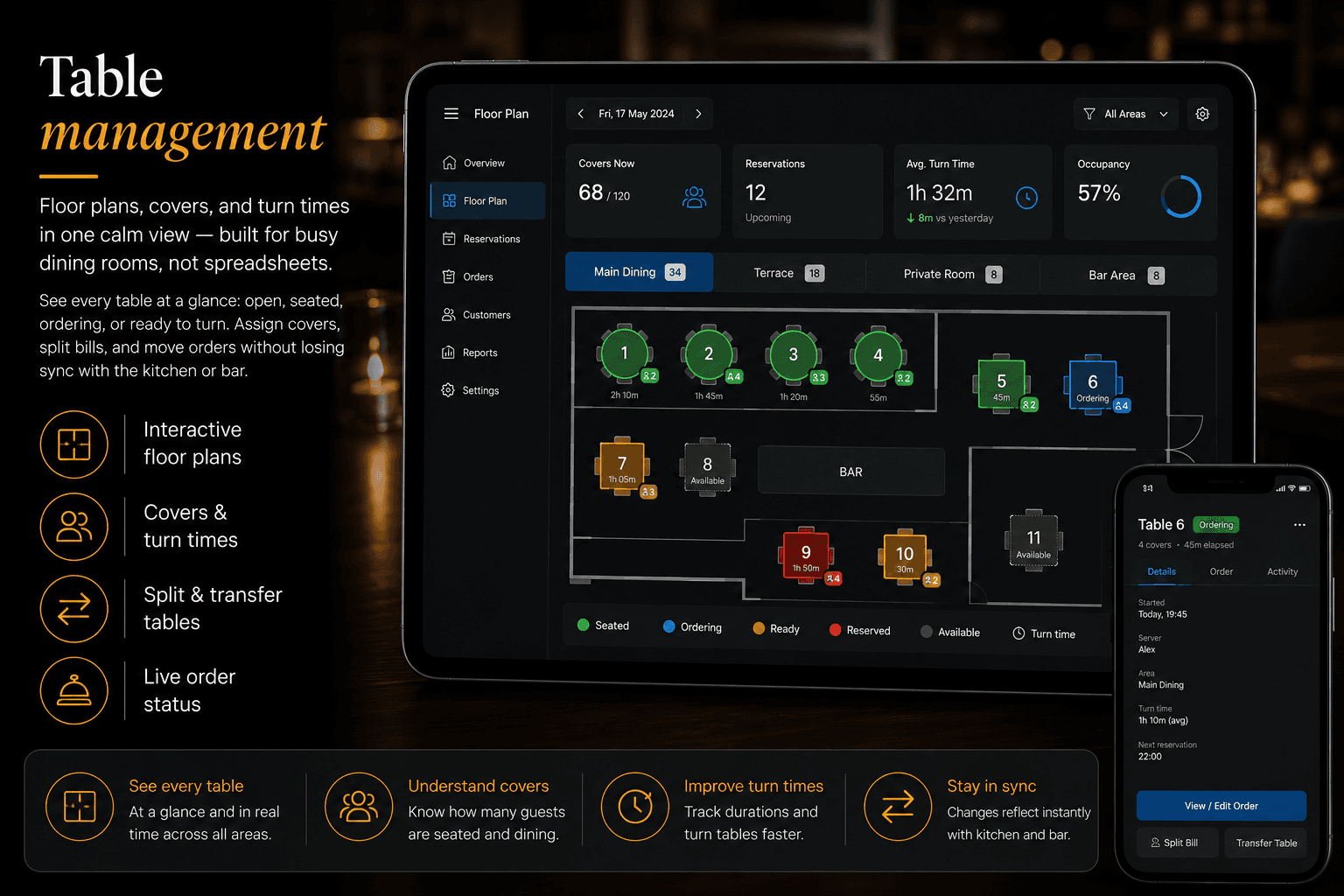The width and height of the screenshot is (1344, 896).
Task: Select available table 8
Action: (708, 467)
